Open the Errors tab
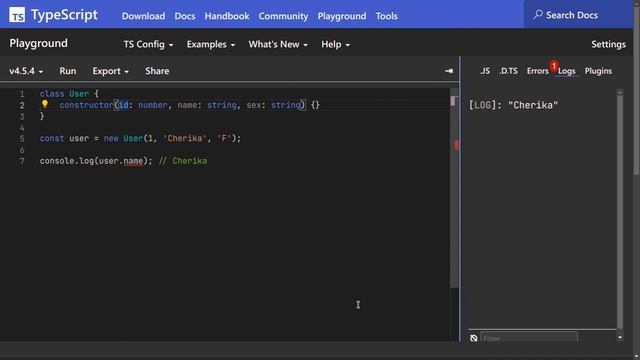The image size is (640, 360). (x=538, y=71)
